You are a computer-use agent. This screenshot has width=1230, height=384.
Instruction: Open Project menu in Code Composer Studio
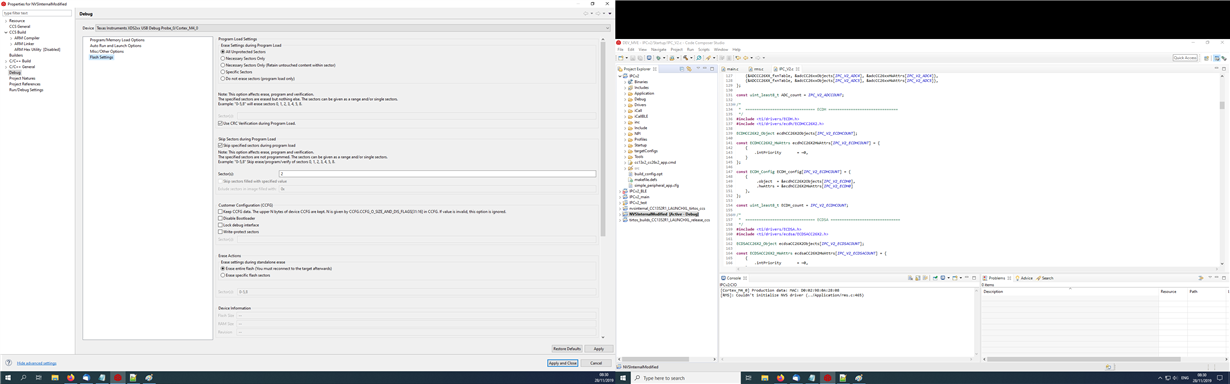point(677,49)
